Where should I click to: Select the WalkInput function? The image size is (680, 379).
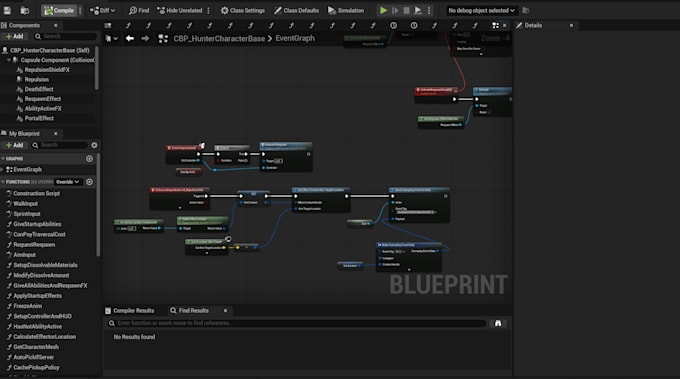pos(25,204)
